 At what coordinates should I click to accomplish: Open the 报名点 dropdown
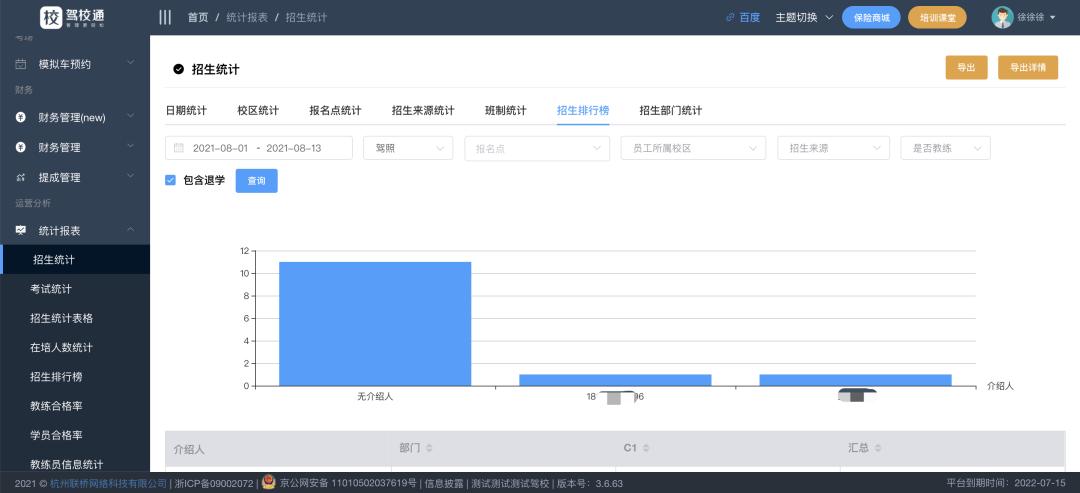pyautogui.click(x=537, y=148)
